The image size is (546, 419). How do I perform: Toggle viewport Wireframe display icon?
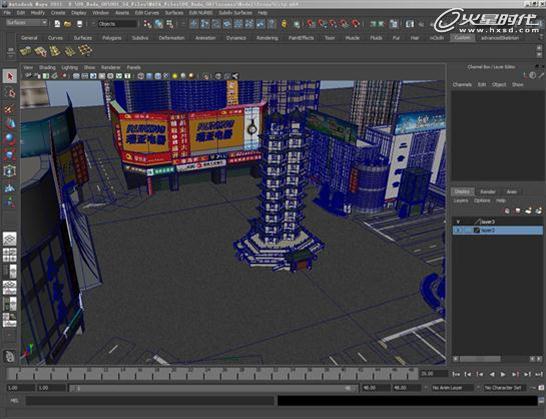(x=141, y=76)
